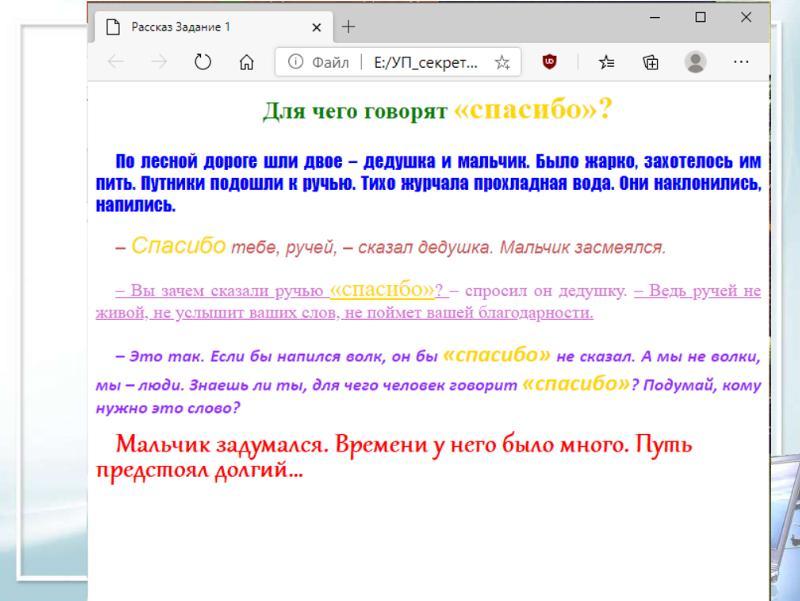
Task: Click red text Мальчик задумался.
Action: pos(221,444)
